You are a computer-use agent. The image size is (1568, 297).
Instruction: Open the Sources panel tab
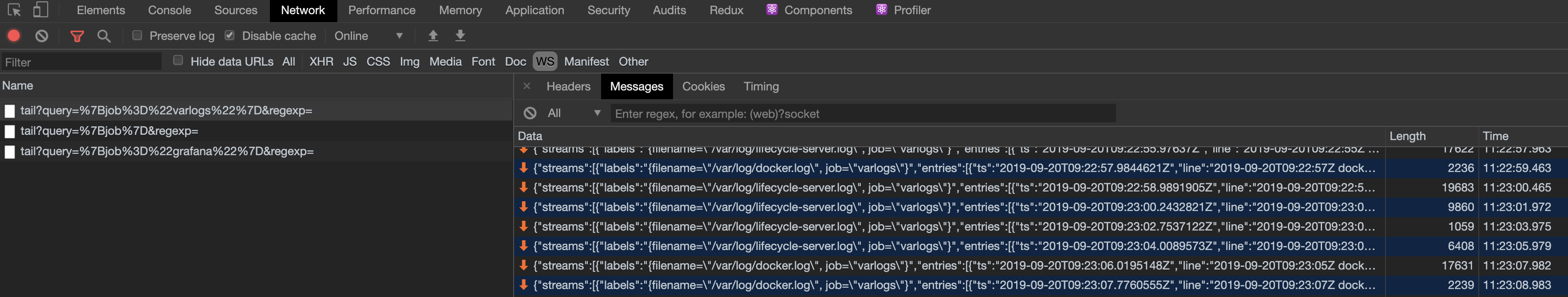[236, 10]
